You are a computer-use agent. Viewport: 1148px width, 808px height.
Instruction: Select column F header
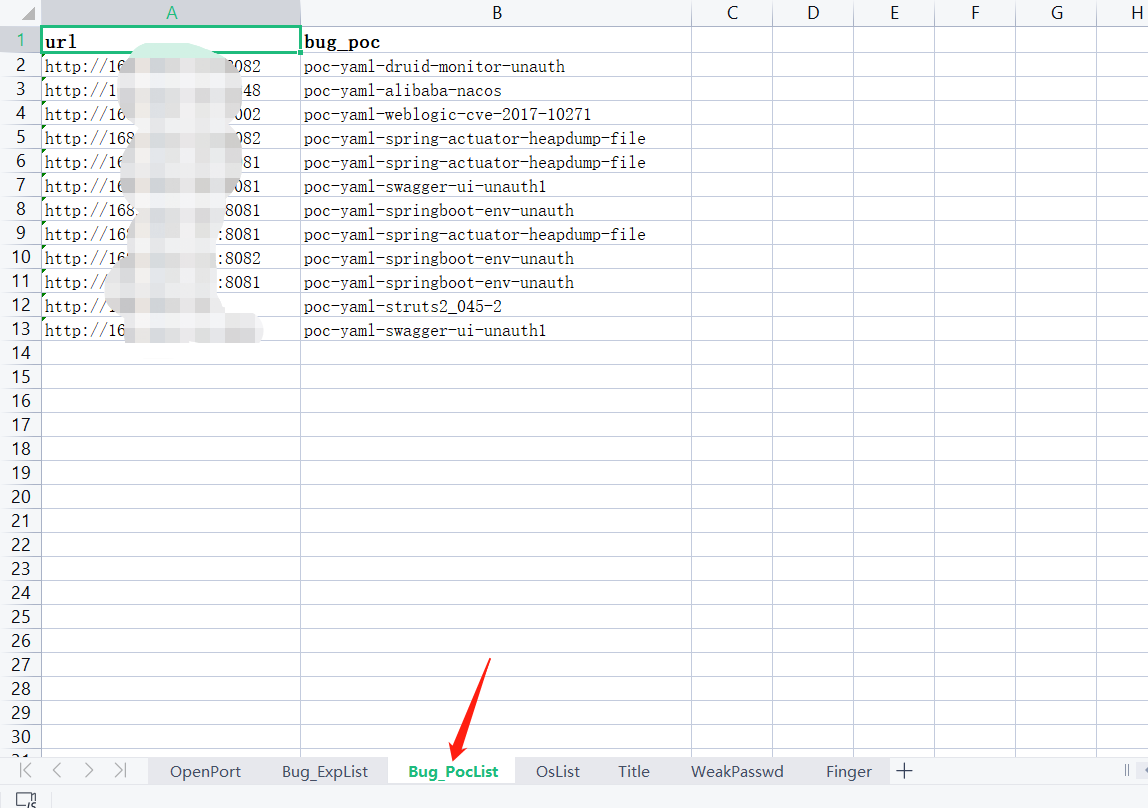975,13
